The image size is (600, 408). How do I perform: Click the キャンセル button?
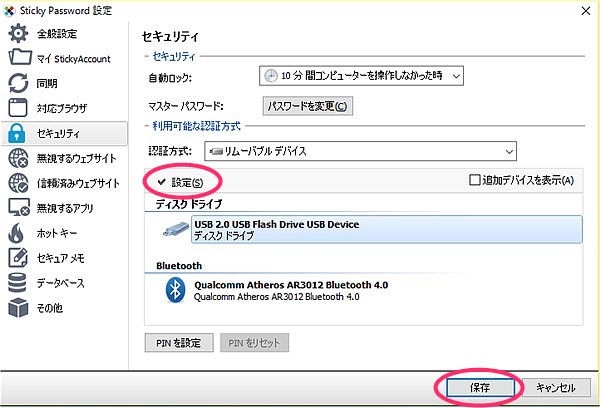click(556, 388)
